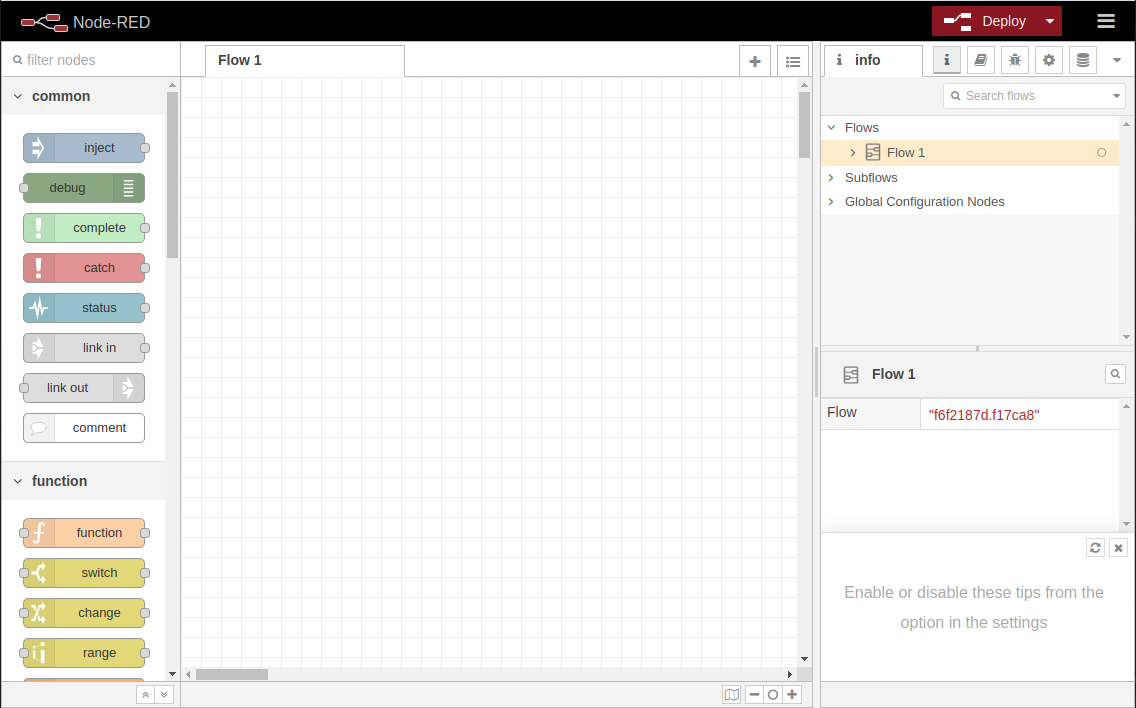This screenshot has width=1136, height=708.
Task: Refresh the tip with the reload icon
Action: [x=1096, y=548]
